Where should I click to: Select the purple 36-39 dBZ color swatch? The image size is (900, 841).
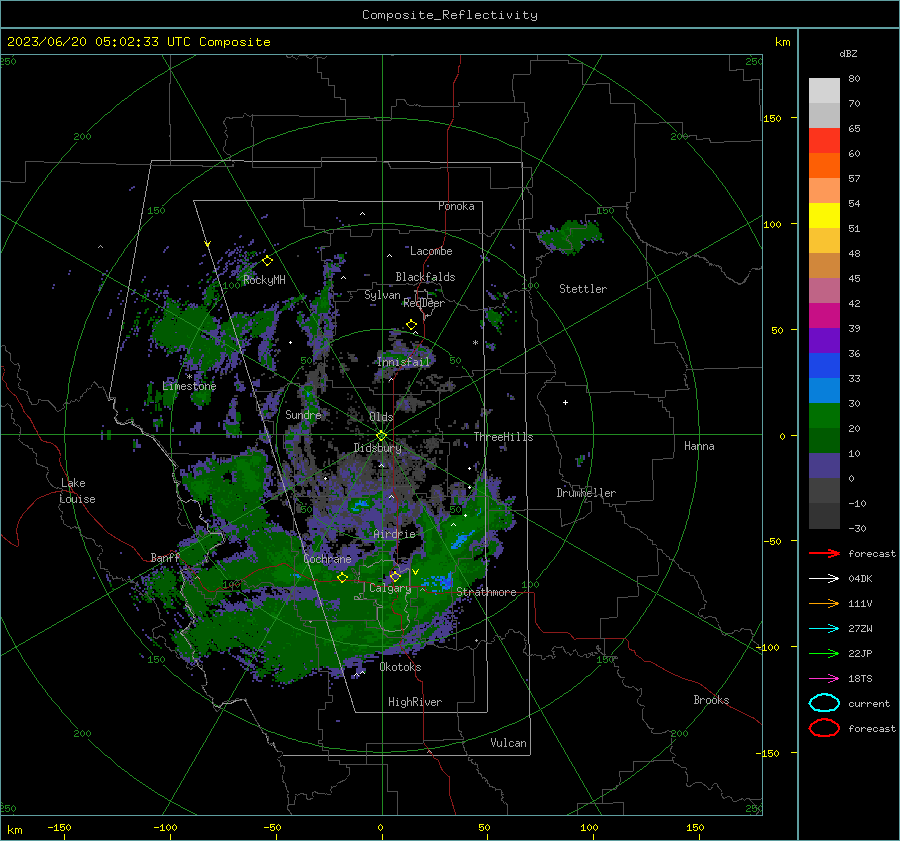point(824,340)
